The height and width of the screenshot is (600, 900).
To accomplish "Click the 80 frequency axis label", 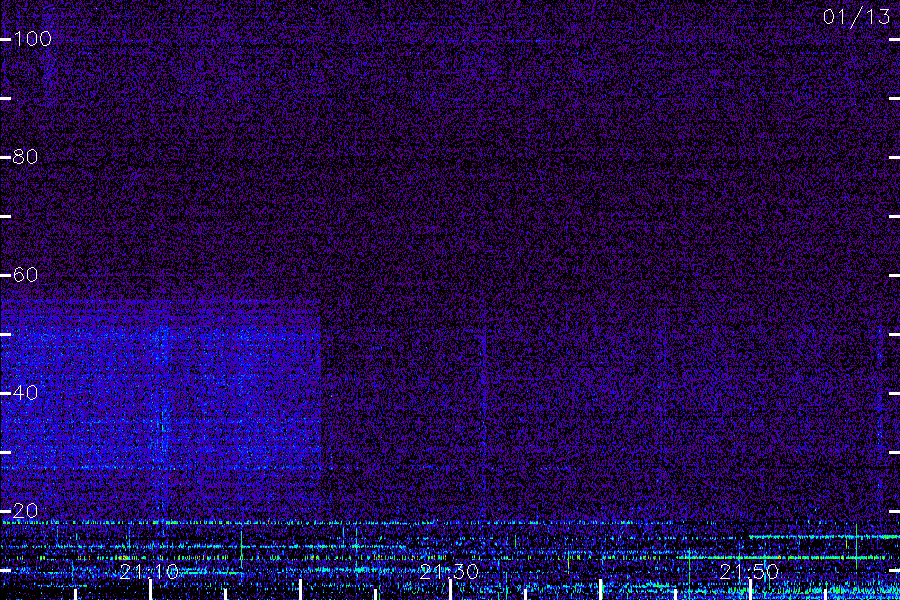I will [26, 157].
